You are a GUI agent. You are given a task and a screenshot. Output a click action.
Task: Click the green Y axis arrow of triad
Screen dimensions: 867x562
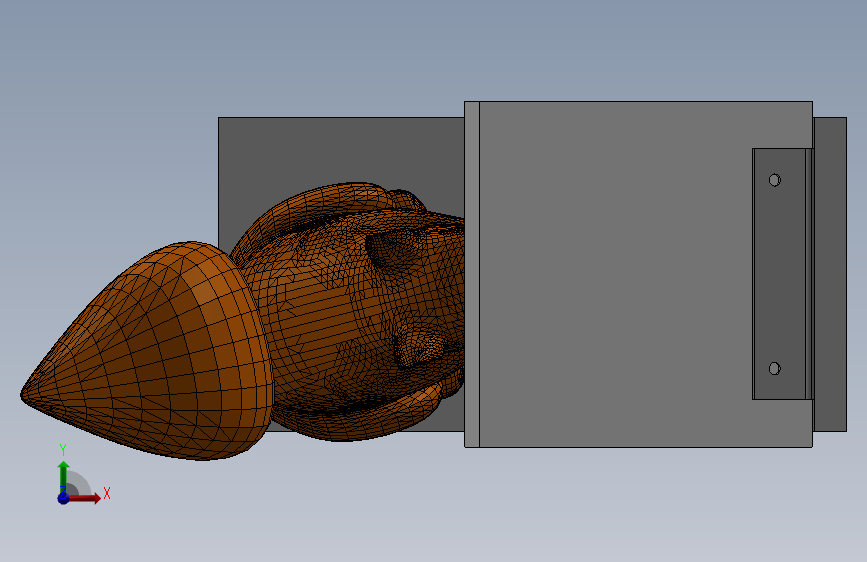coord(64,476)
